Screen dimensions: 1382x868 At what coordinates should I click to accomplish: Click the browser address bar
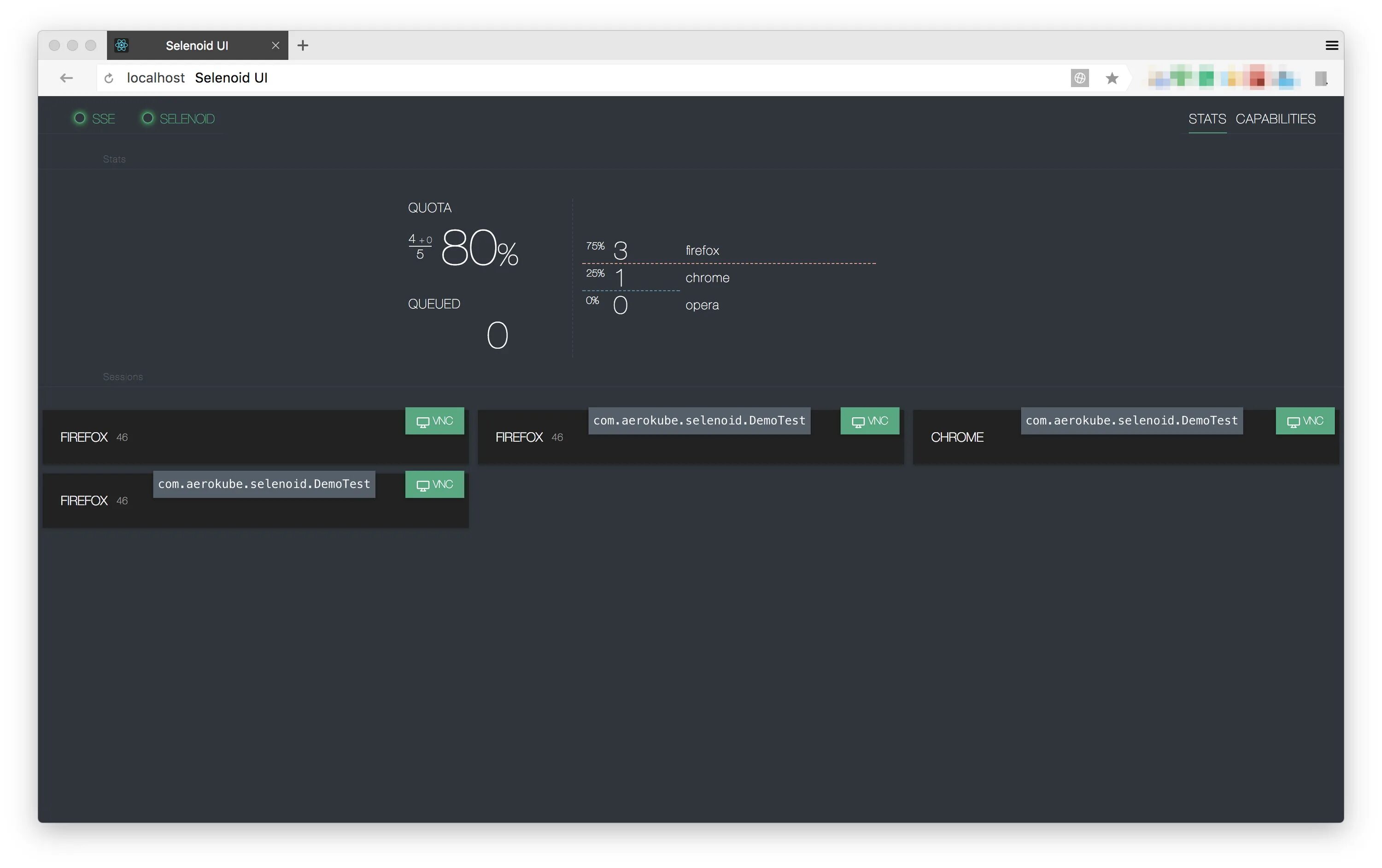pyautogui.click(x=516, y=78)
